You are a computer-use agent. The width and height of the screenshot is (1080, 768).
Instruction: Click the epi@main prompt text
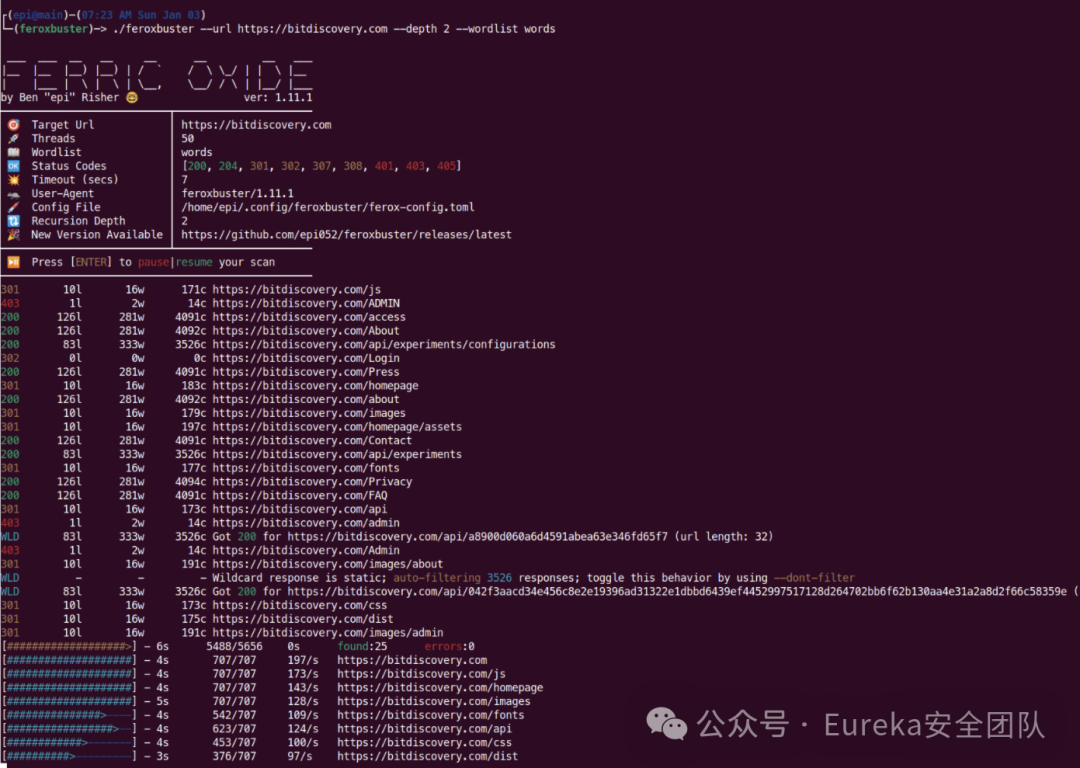pos(38,14)
